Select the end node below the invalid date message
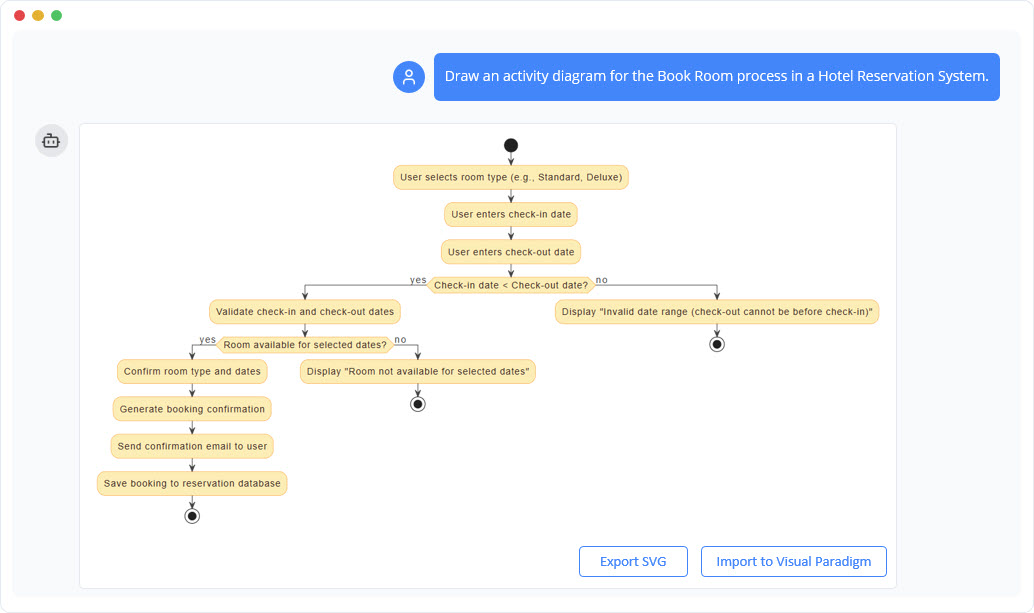Viewport: 1034px width, 613px height. 717,343
